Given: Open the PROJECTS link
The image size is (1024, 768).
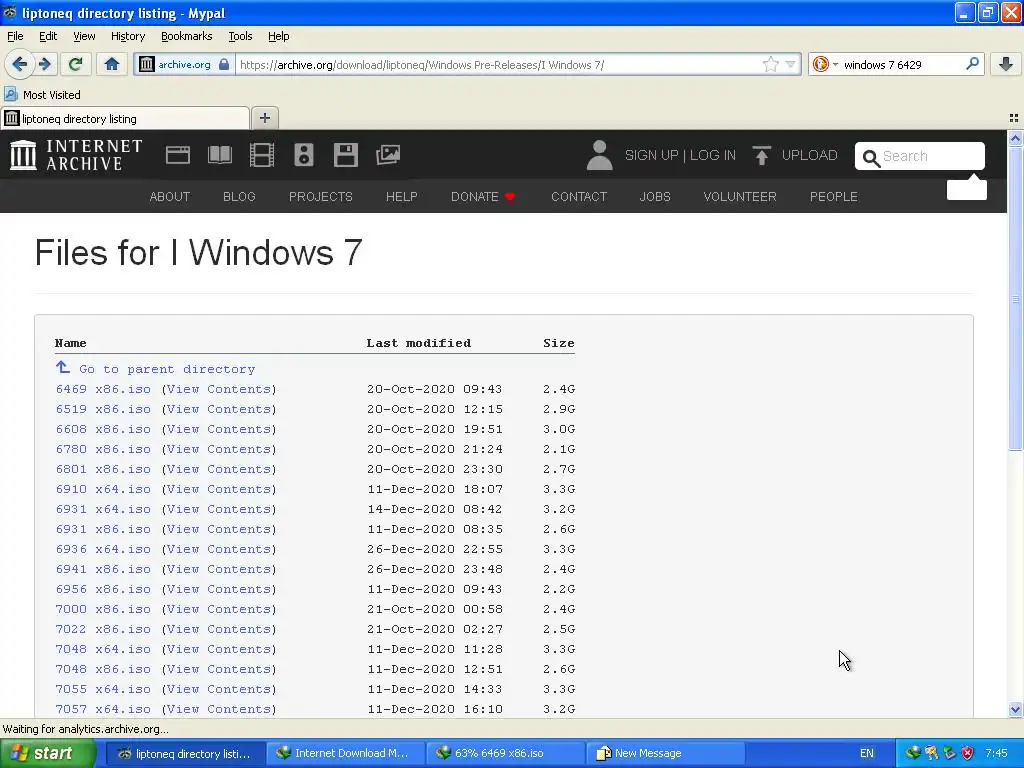Looking at the screenshot, I should click(321, 197).
